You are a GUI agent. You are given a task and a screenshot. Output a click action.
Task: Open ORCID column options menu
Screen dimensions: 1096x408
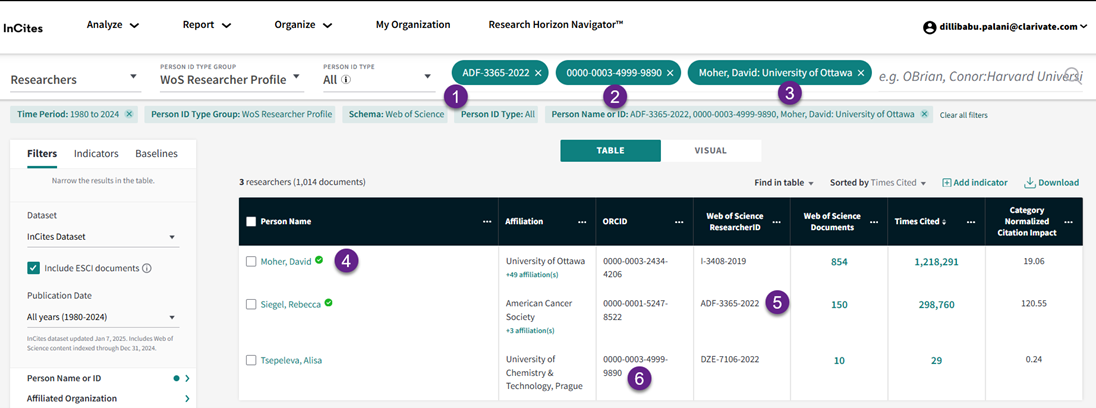pyautogui.click(x=679, y=221)
